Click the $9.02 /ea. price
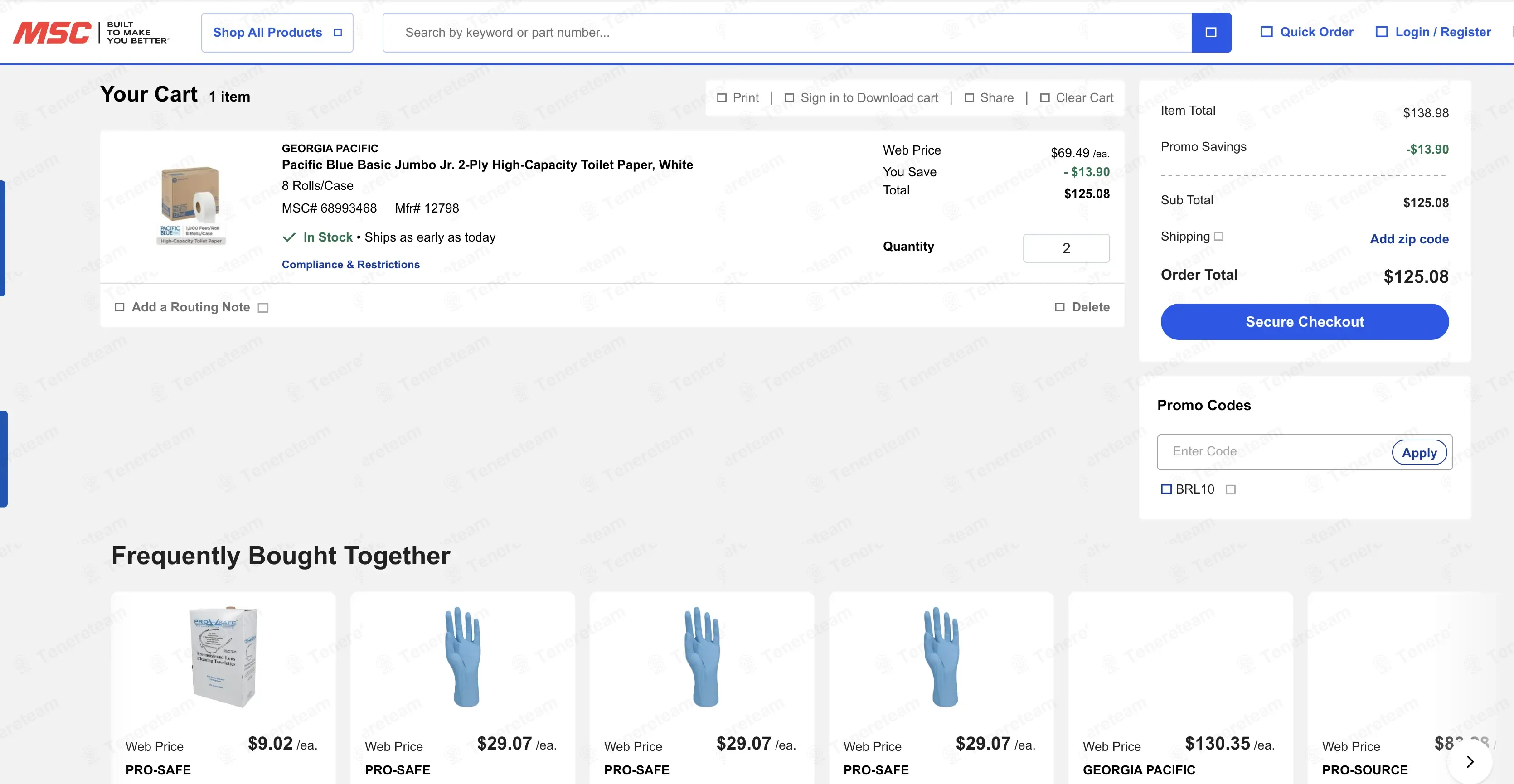 click(x=282, y=744)
